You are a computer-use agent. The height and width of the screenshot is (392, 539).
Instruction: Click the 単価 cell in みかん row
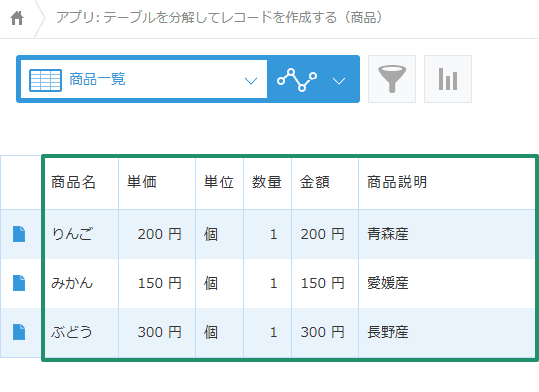(x=157, y=283)
